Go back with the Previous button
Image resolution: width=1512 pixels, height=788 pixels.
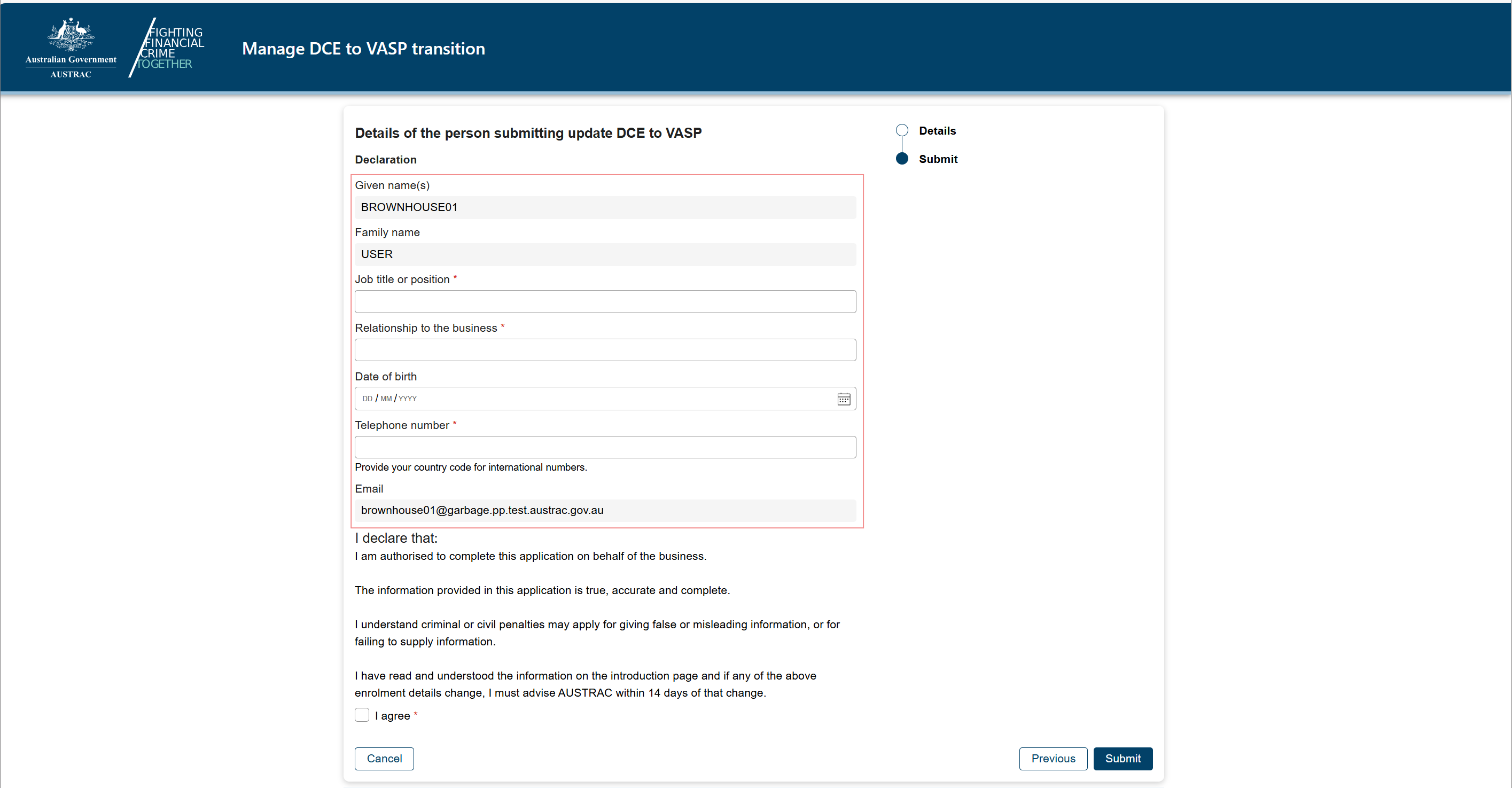point(1053,758)
